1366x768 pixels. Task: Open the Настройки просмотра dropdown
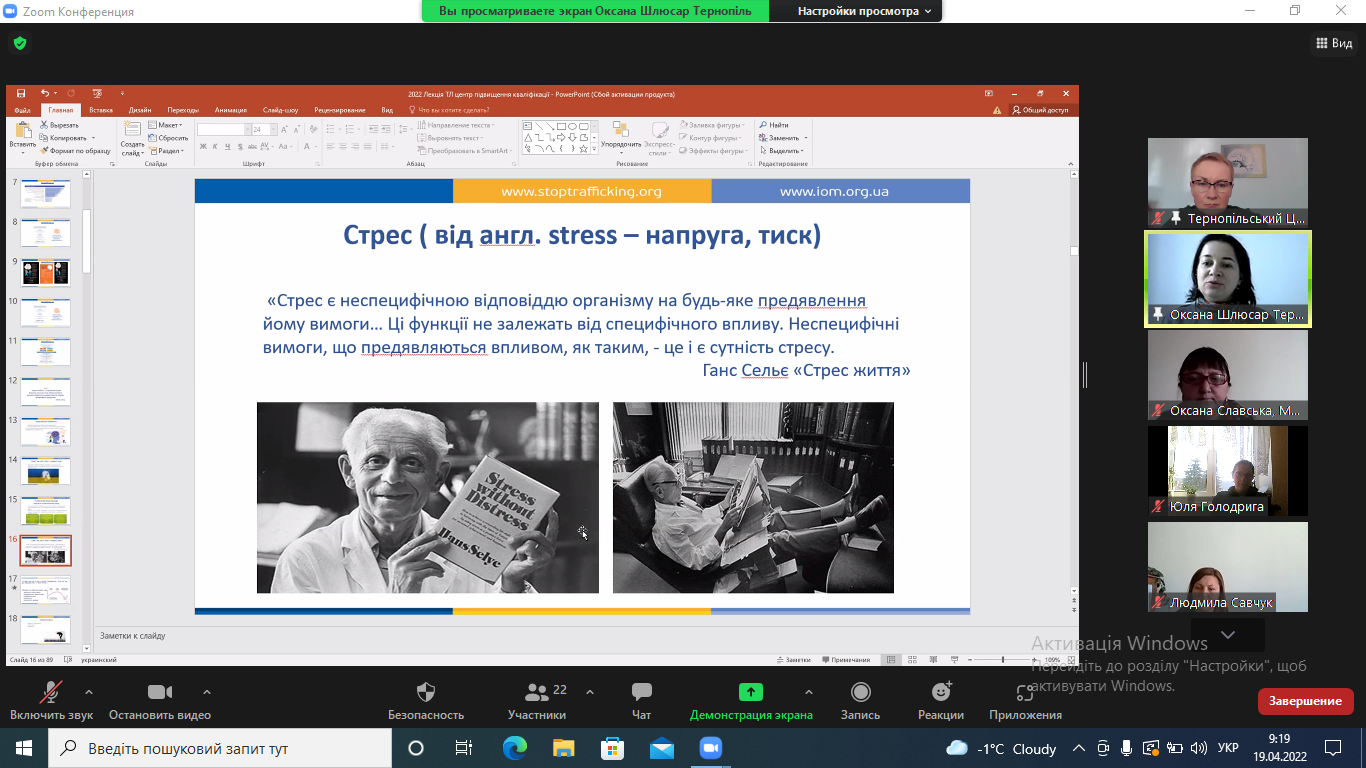pyautogui.click(x=864, y=11)
